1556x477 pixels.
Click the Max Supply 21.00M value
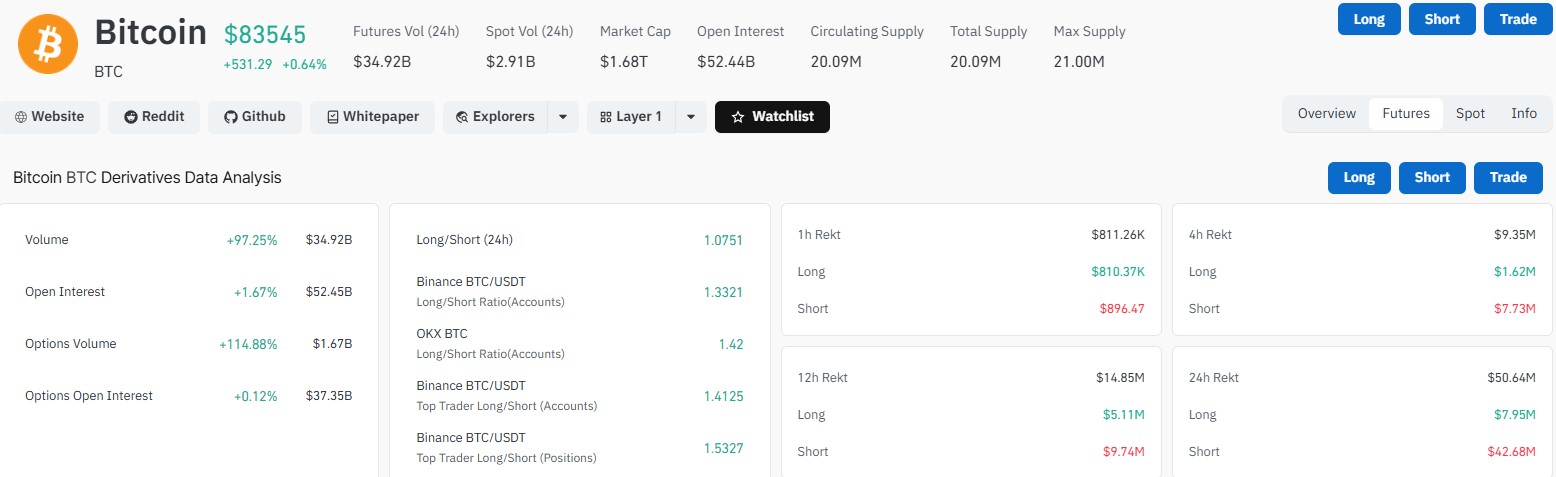[1079, 62]
